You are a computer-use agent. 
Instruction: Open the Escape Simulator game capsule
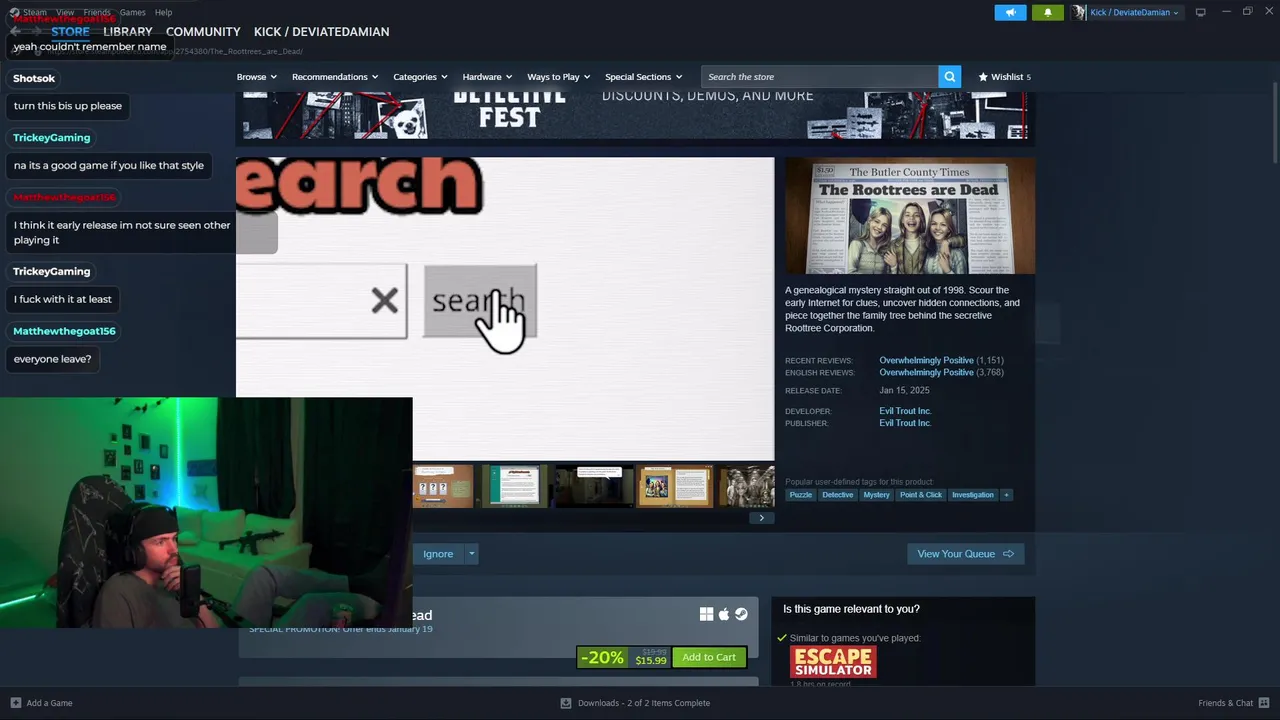tap(833, 662)
